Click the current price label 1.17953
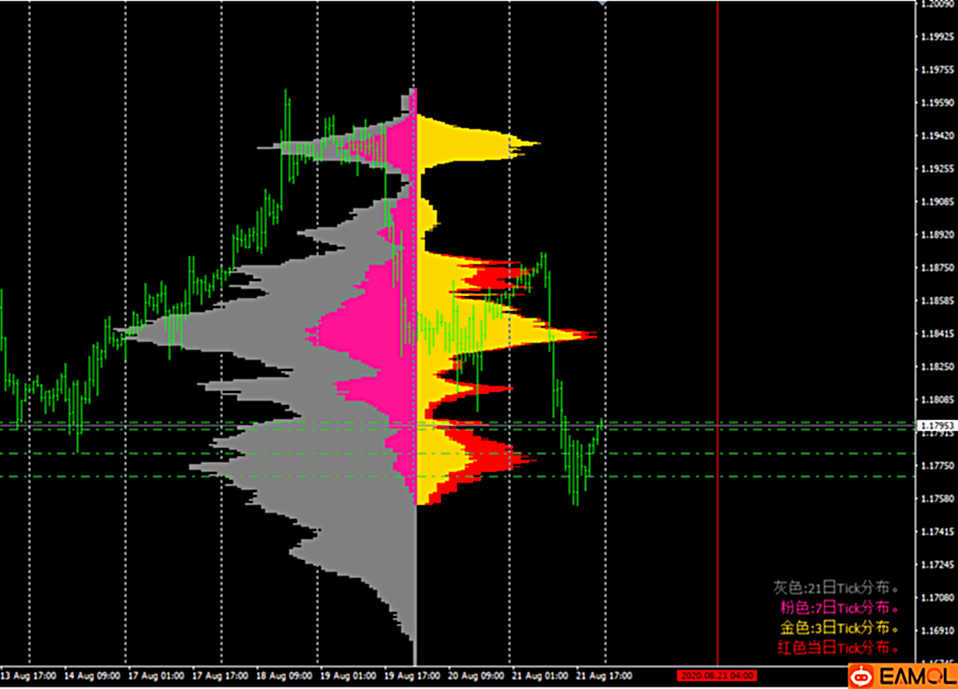 coord(938,424)
